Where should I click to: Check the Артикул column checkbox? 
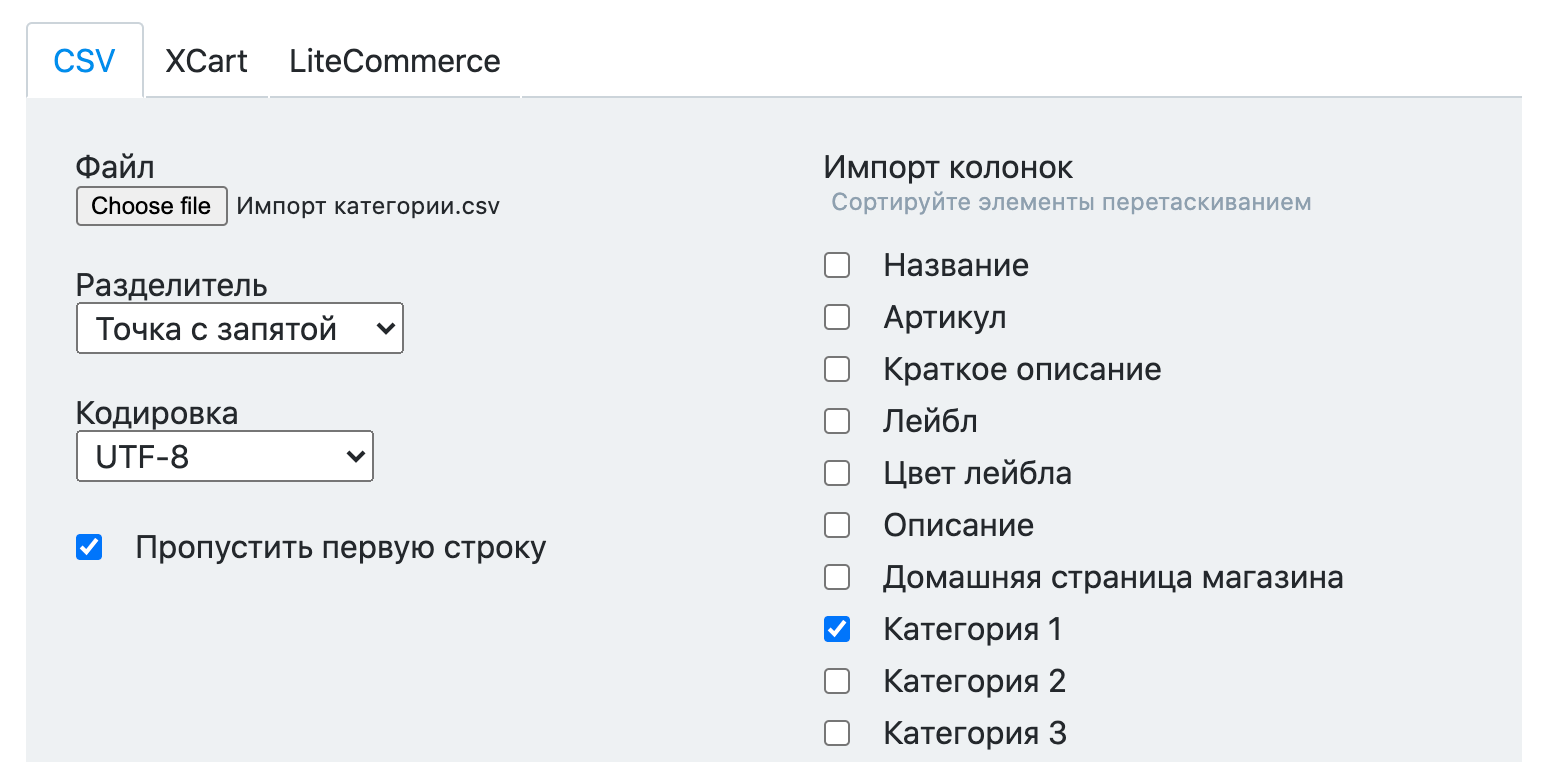click(837, 317)
